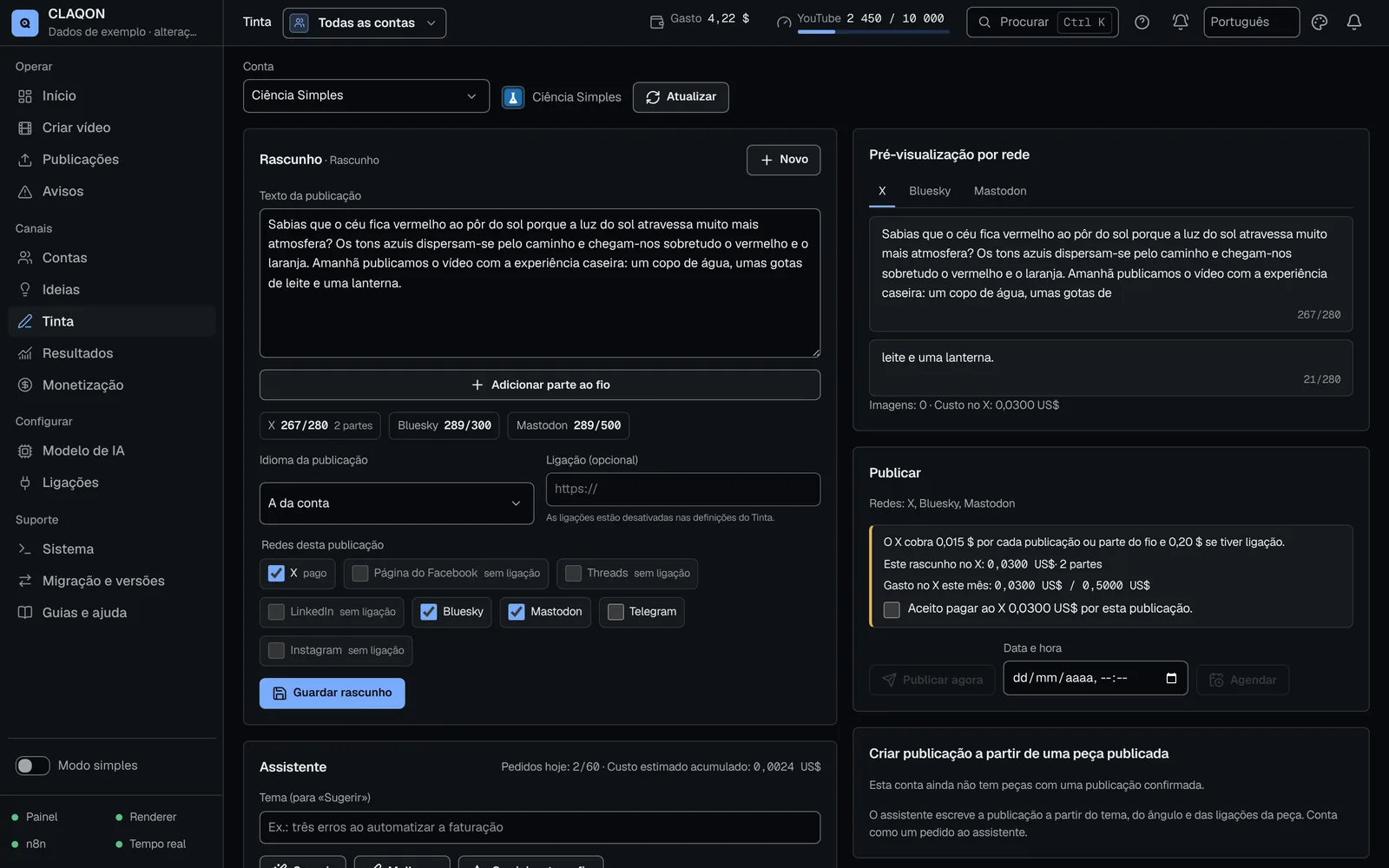Screen dimensions: 1389x868
Task: Switch preview to Bluesky tab
Action: click(930, 191)
